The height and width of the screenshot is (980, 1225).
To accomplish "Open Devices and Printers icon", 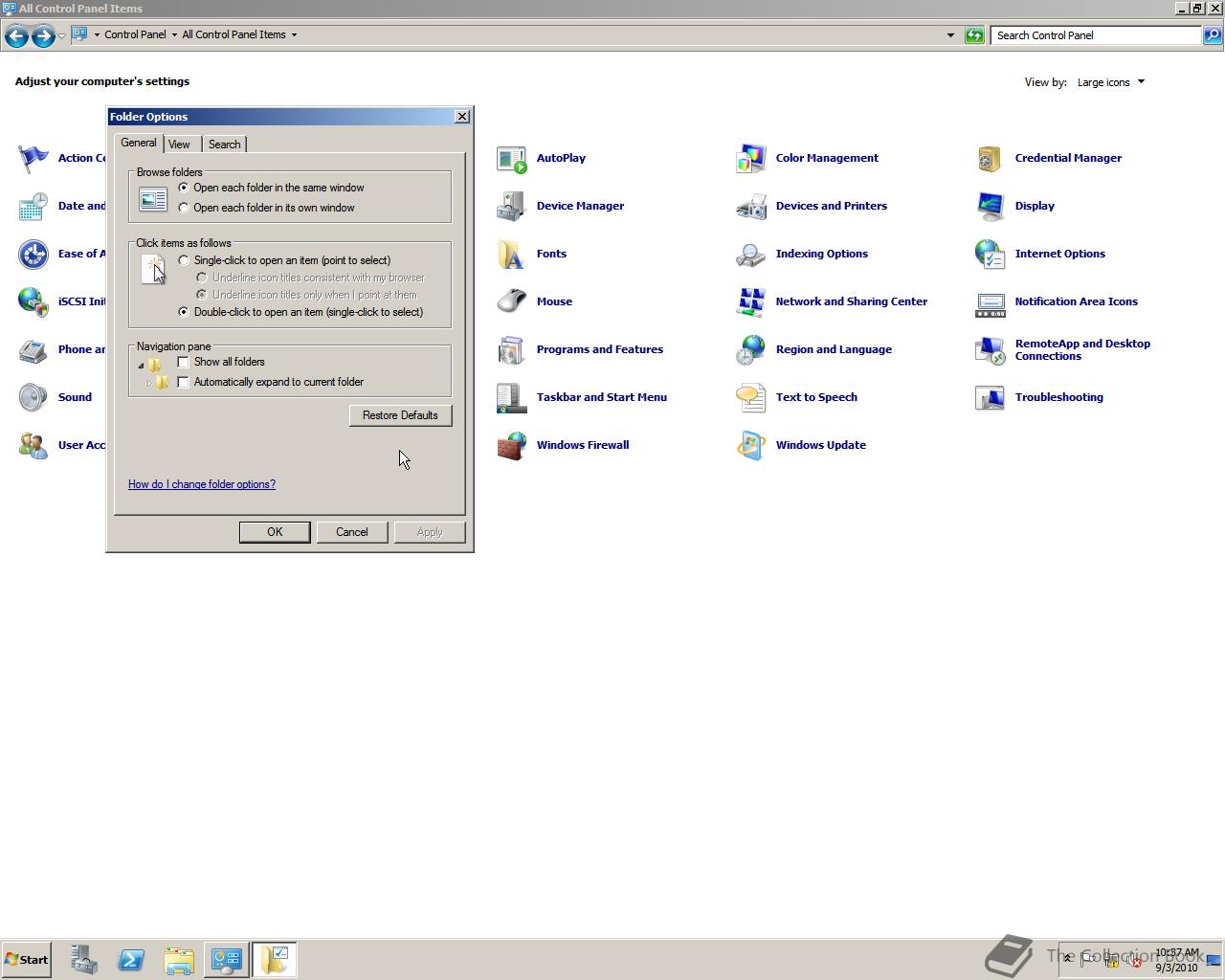I will click(x=751, y=207).
